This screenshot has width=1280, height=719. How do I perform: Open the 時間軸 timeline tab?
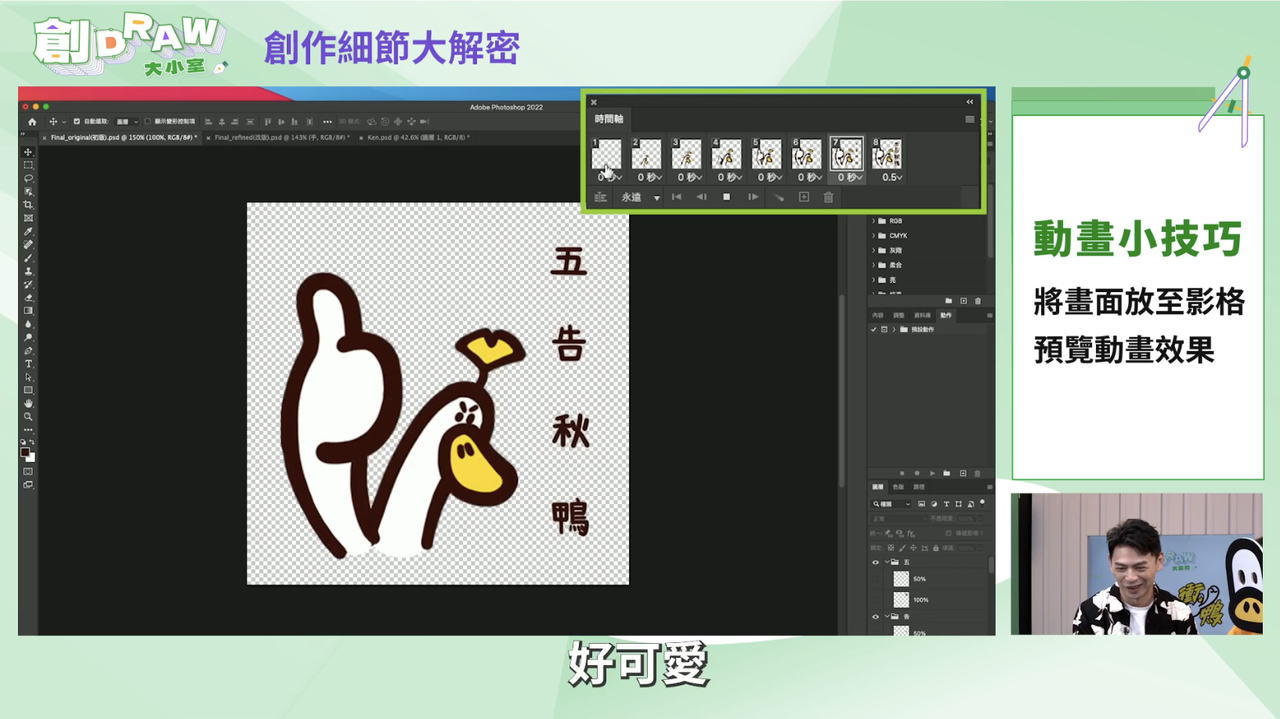coord(609,119)
